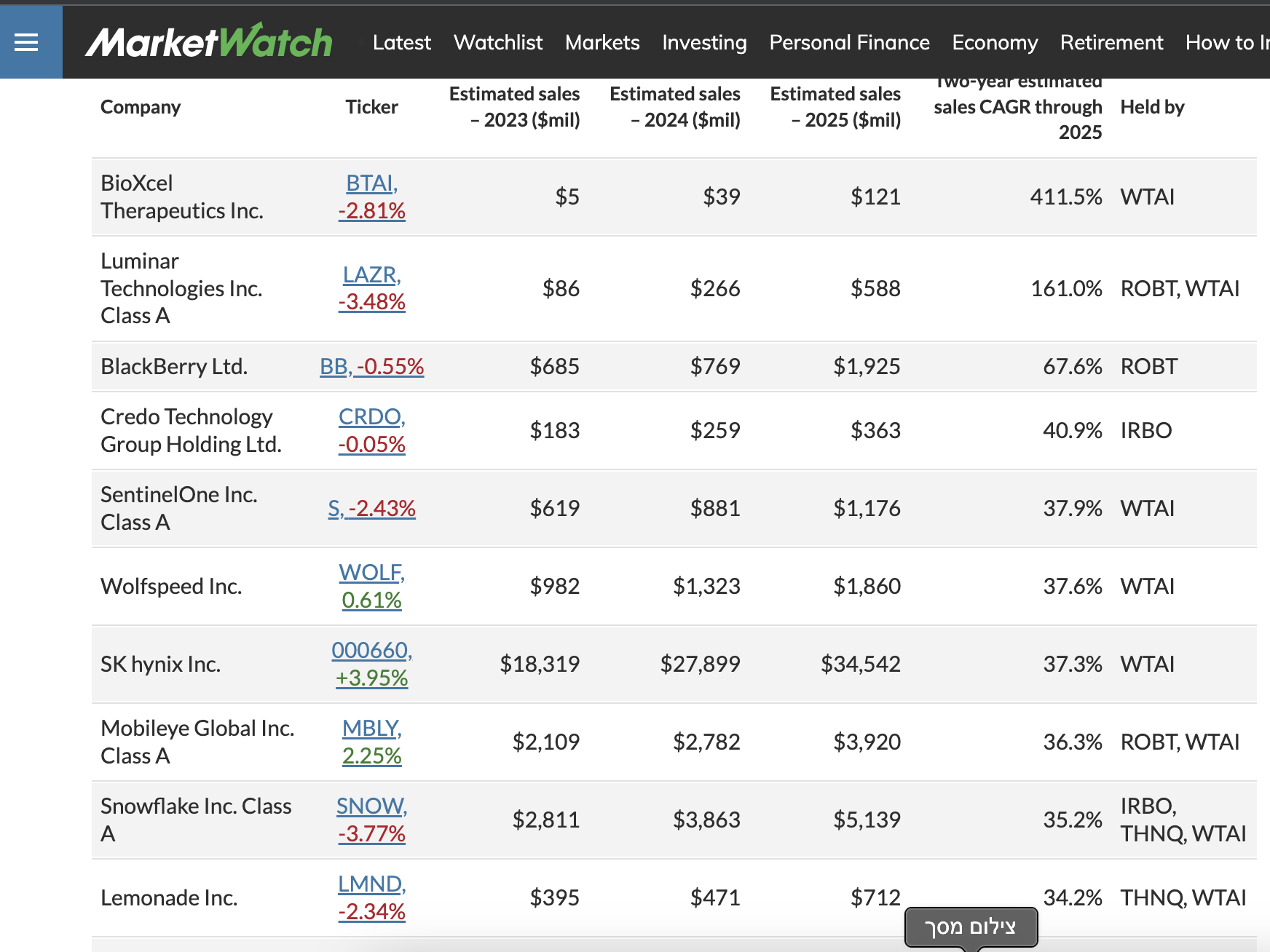Select the $18,319 sales value
The height and width of the screenshot is (952, 1270).
540,664
